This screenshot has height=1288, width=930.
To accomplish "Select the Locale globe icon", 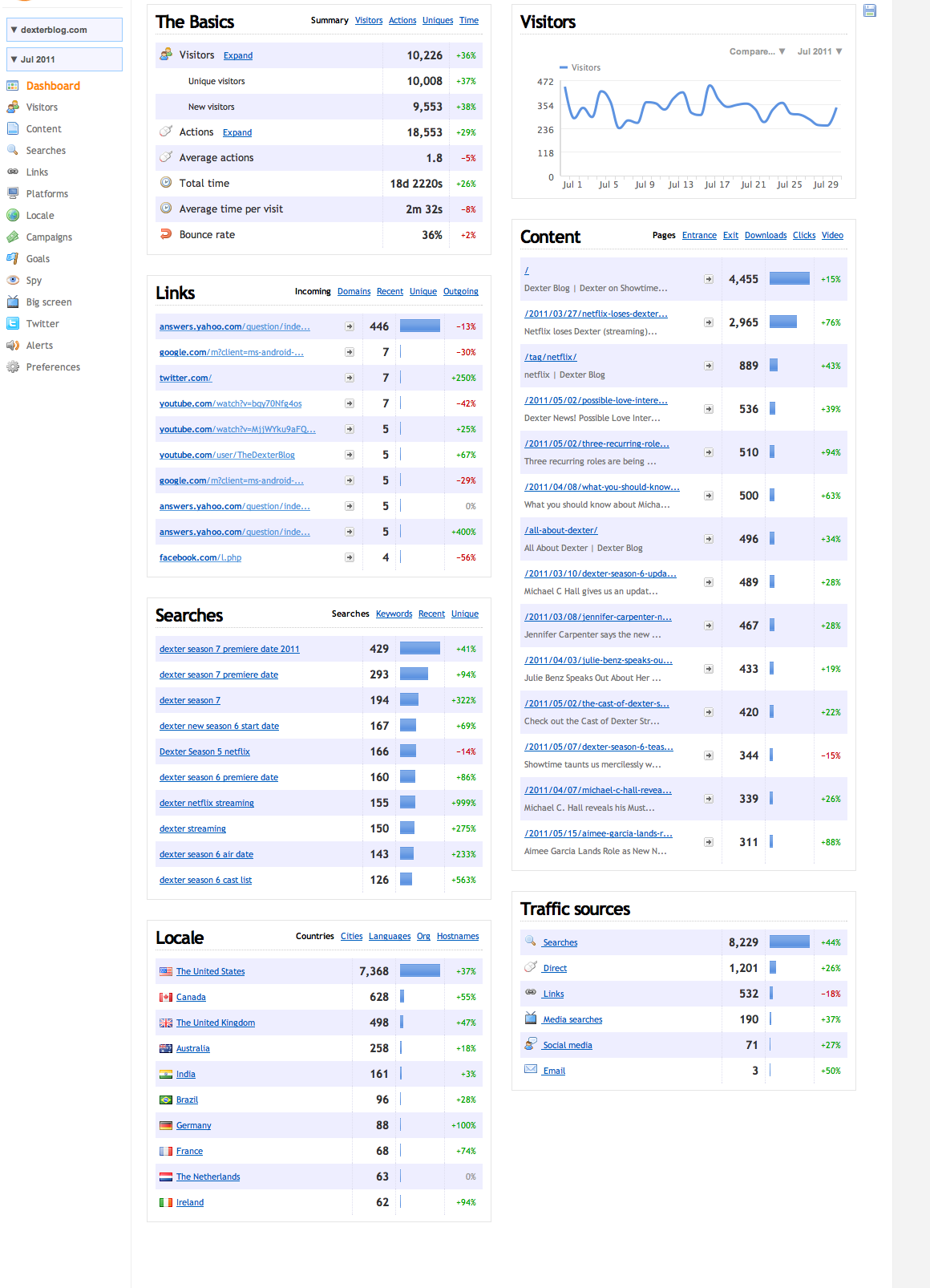I will tap(13, 216).
